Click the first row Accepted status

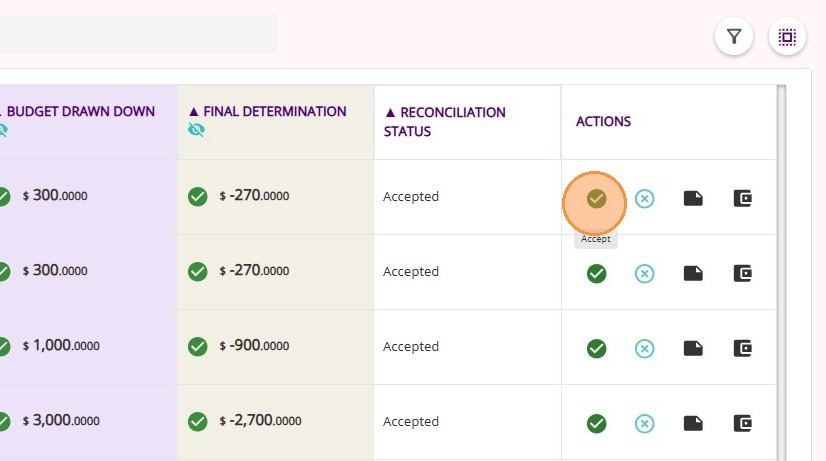pyautogui.click(x=411, y=197)
